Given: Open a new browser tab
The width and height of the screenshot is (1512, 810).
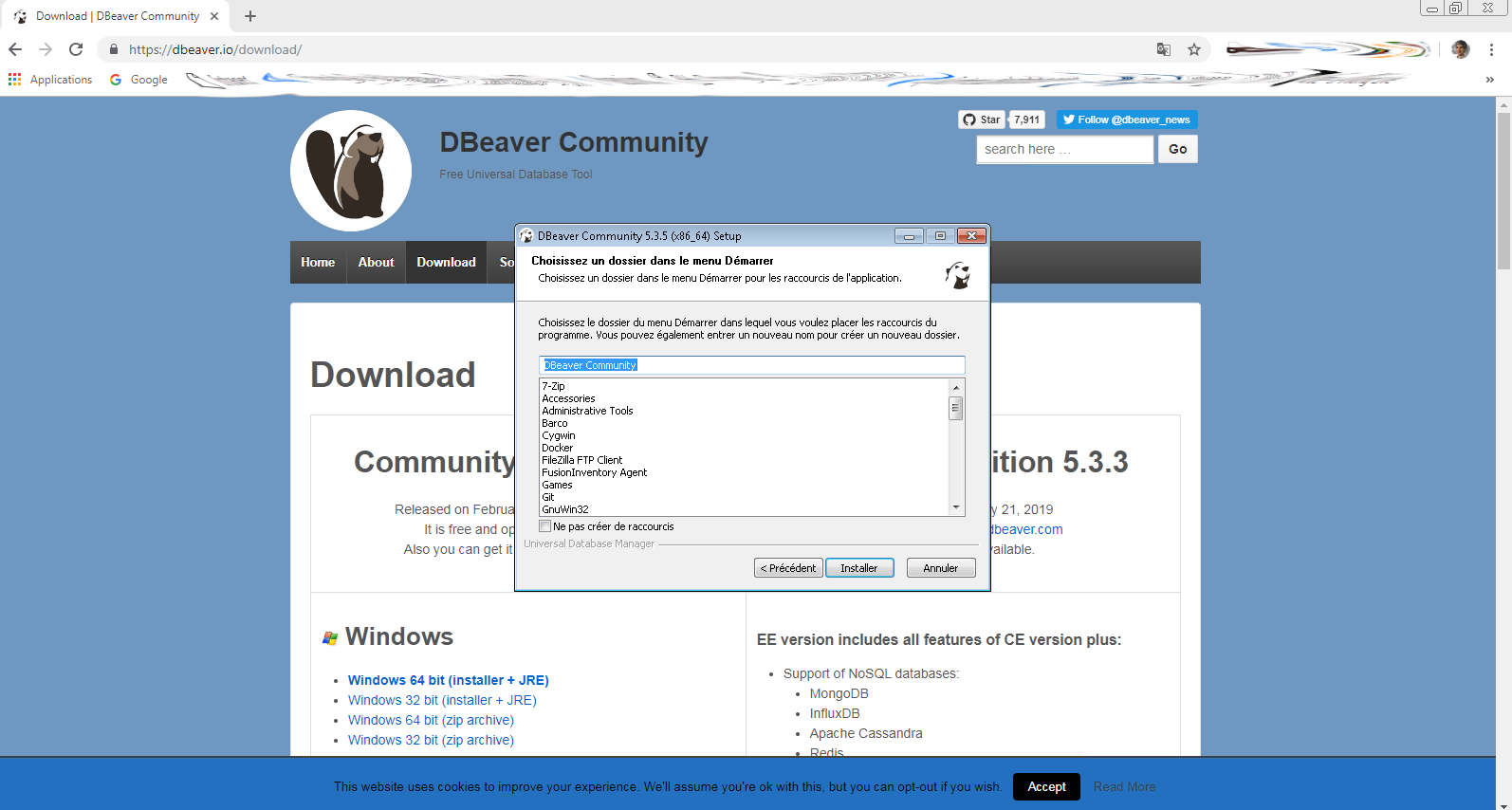Looking at the screenshot, I should pos(250,16).
